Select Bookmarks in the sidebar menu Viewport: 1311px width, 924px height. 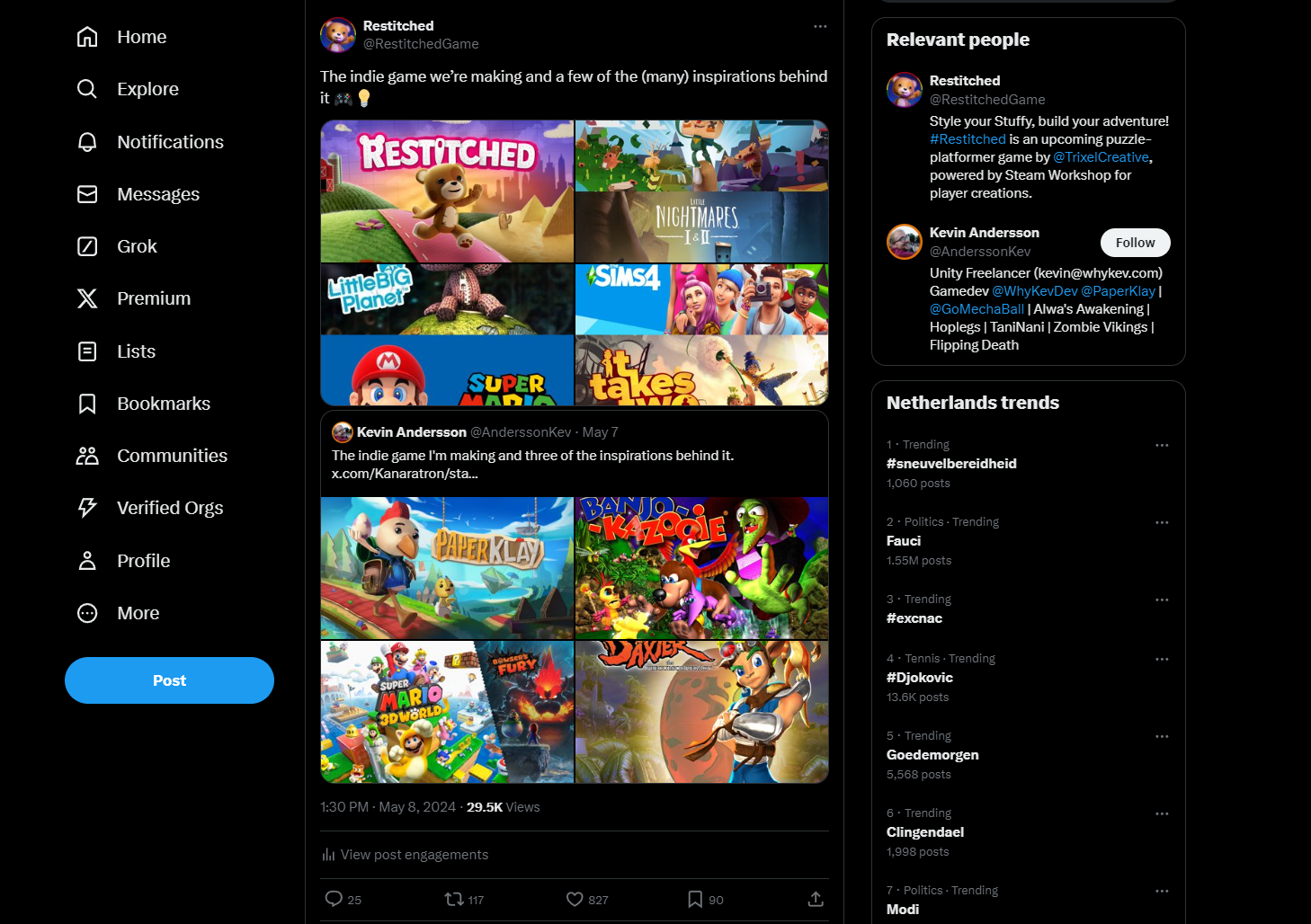click(x=164, y=404)
